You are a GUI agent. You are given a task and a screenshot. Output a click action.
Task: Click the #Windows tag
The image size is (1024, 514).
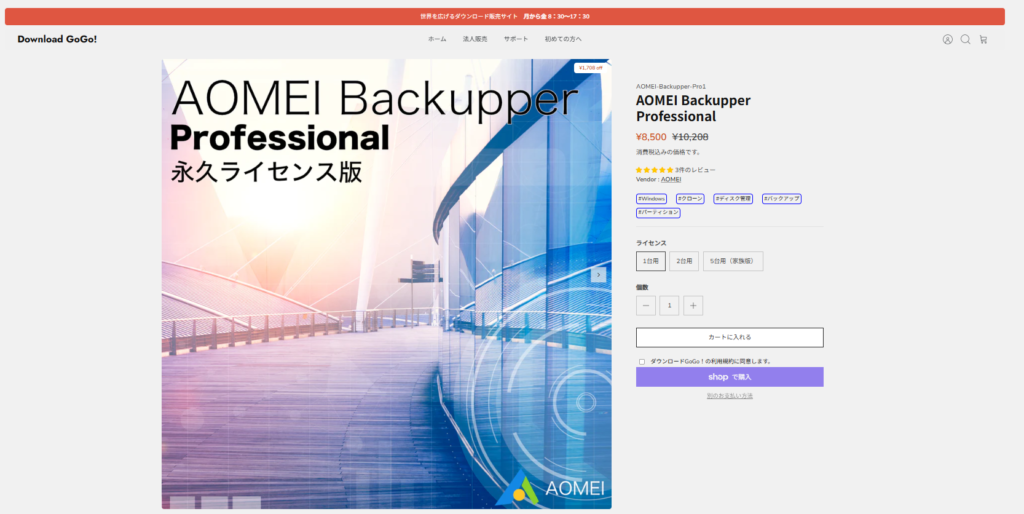click(651, 199)
